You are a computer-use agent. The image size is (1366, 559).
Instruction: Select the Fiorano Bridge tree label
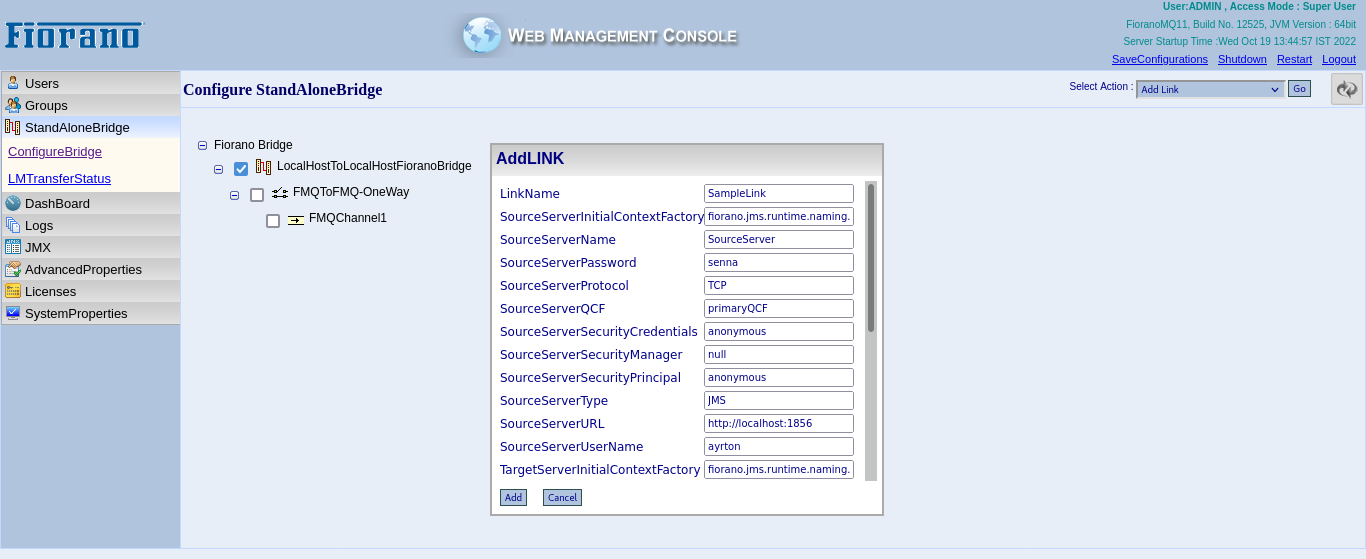click(253, 145)
